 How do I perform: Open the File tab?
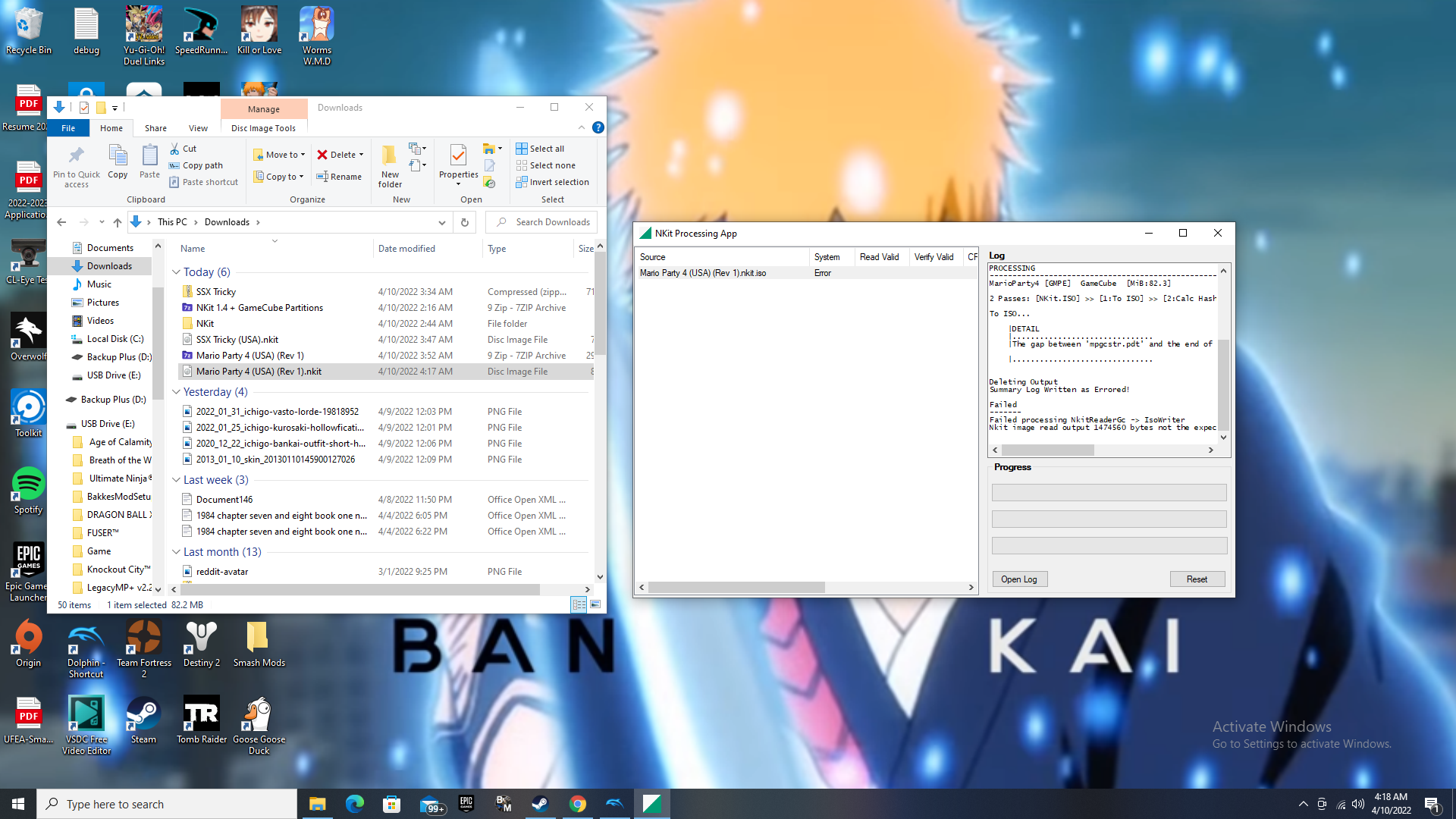[x=68, y=128]
